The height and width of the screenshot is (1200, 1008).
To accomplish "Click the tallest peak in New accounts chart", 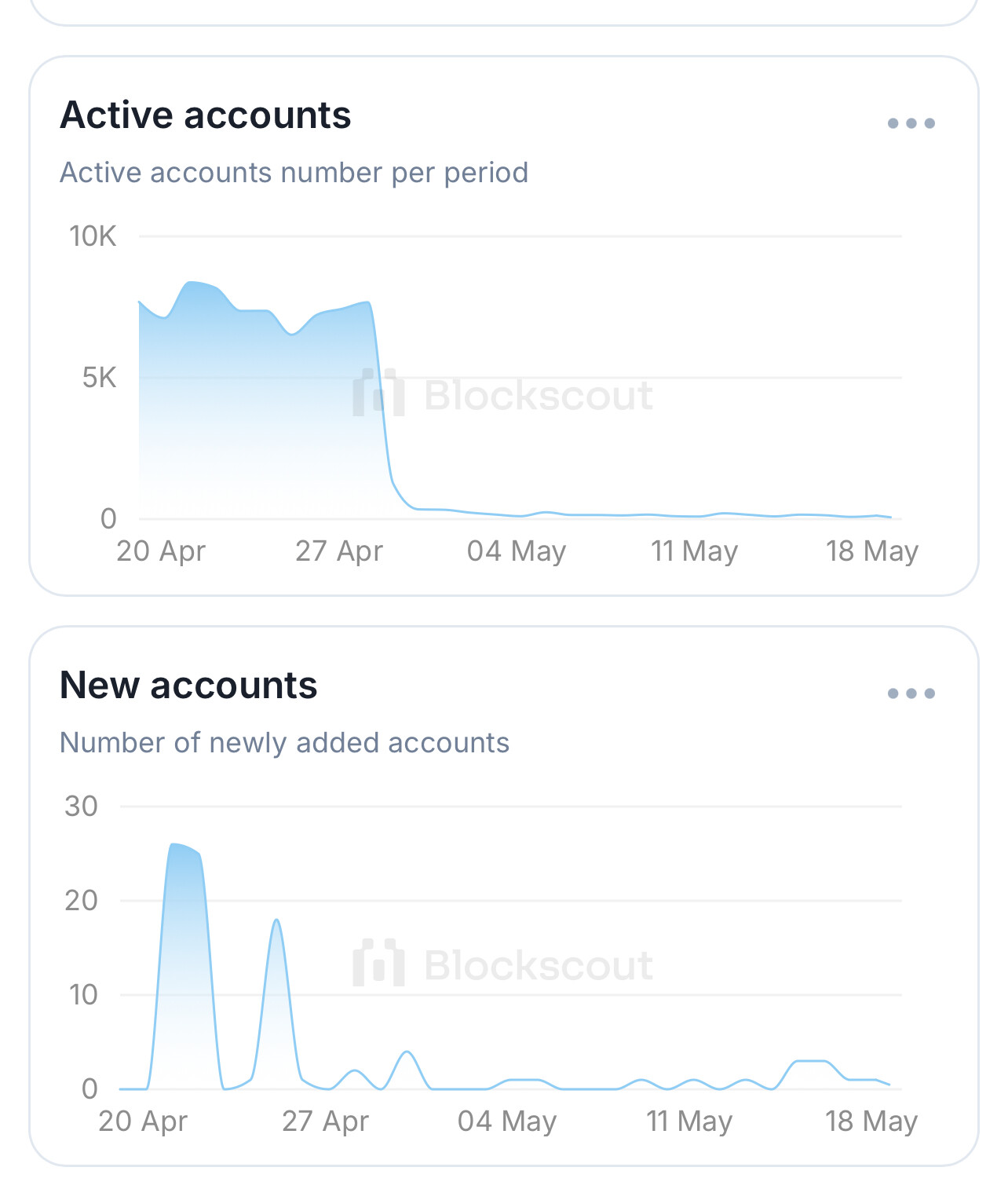I will click(176, 845).
